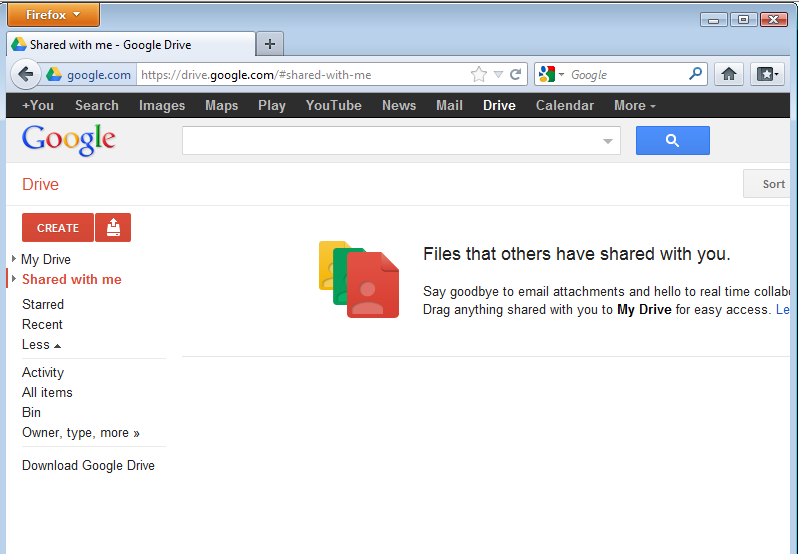Screen dimensions: 799x554
Task: Click the red CREATE button
Action: click(58, 228)
